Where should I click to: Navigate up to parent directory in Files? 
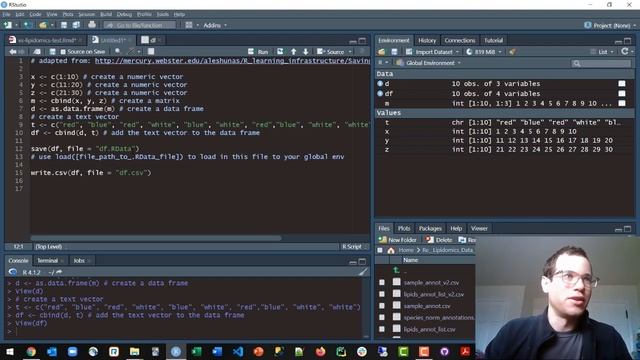coord(396,270)
